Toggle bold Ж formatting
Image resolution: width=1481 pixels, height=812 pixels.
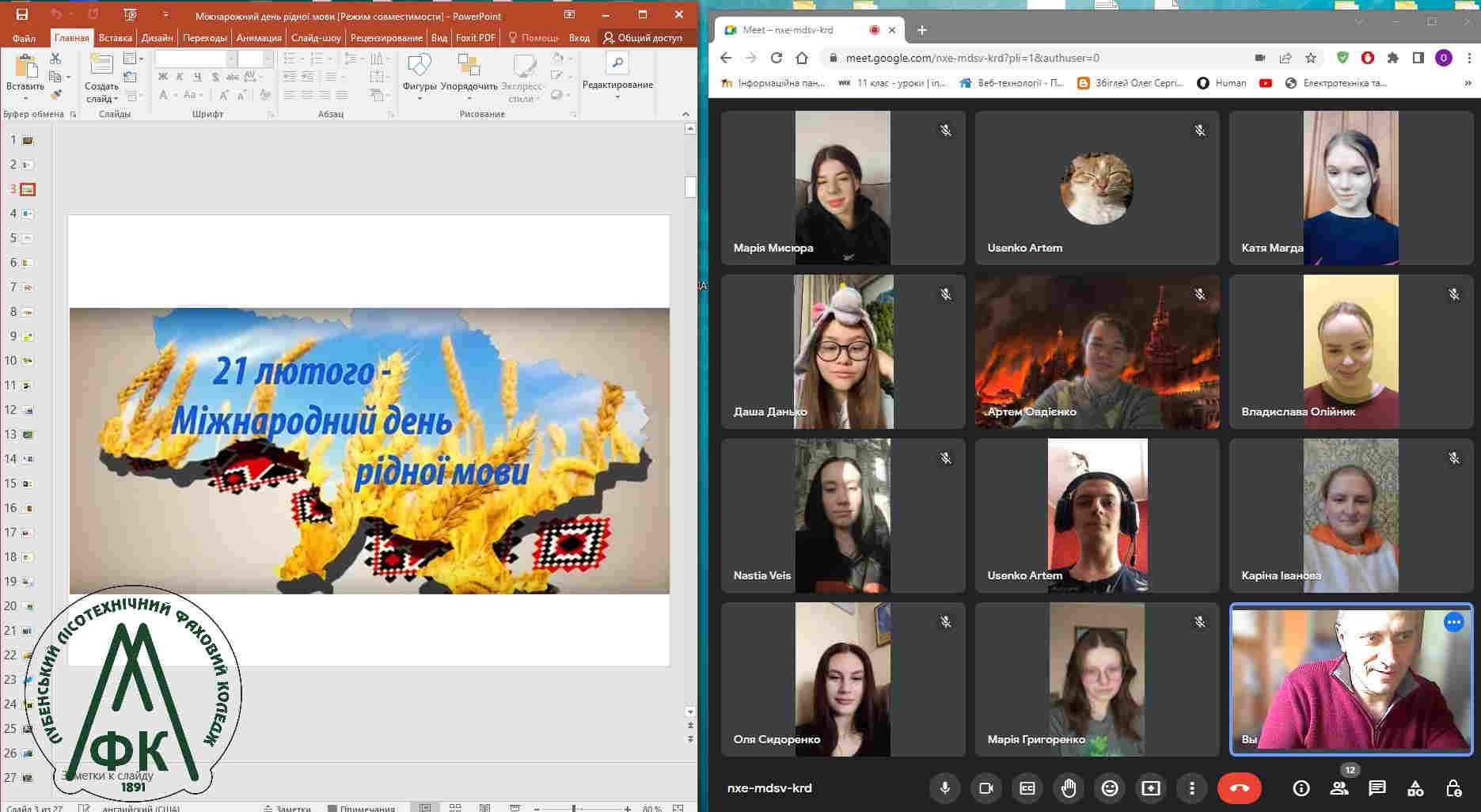point(163,77)
